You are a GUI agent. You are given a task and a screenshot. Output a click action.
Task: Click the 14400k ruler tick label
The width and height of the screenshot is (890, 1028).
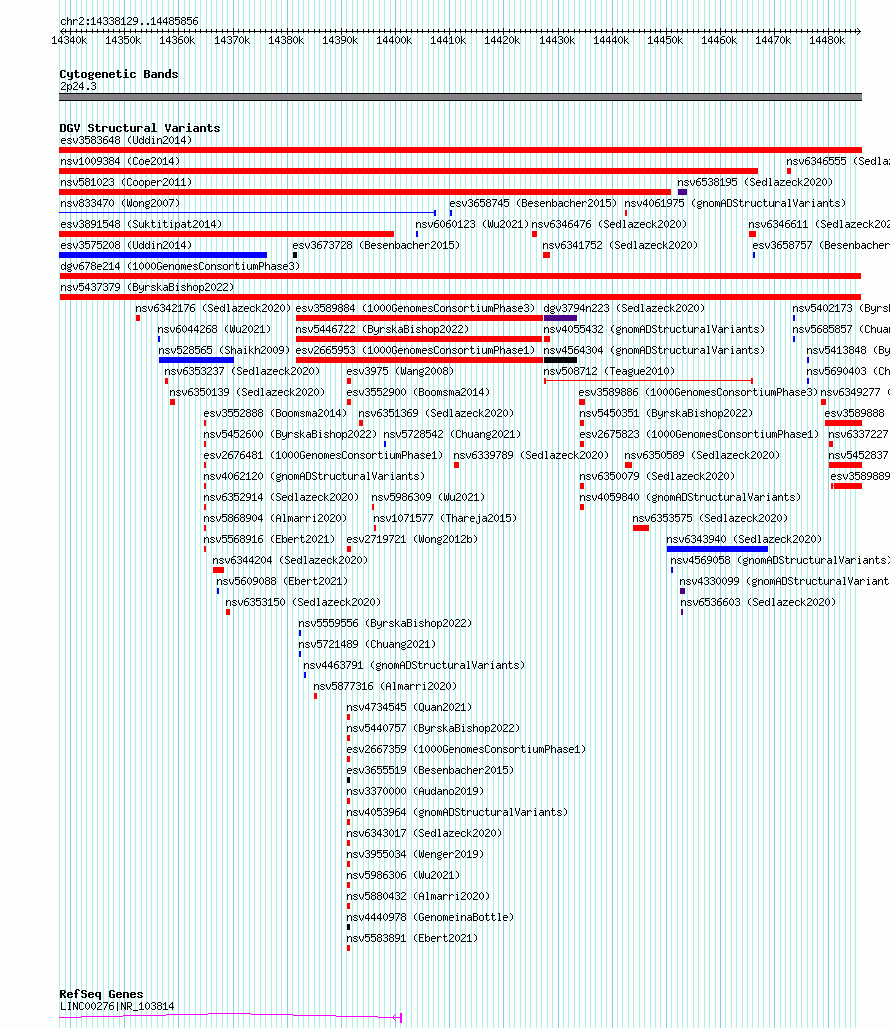pyautogui.click(x=394, y=41)
